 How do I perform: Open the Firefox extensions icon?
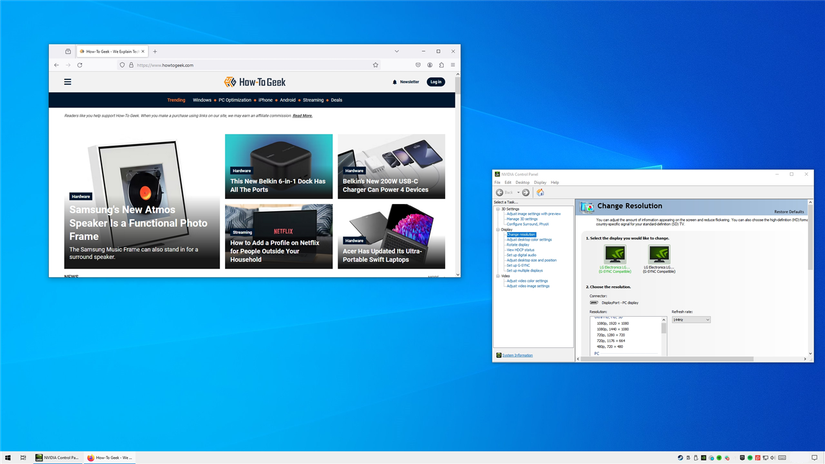pos(441,65)
